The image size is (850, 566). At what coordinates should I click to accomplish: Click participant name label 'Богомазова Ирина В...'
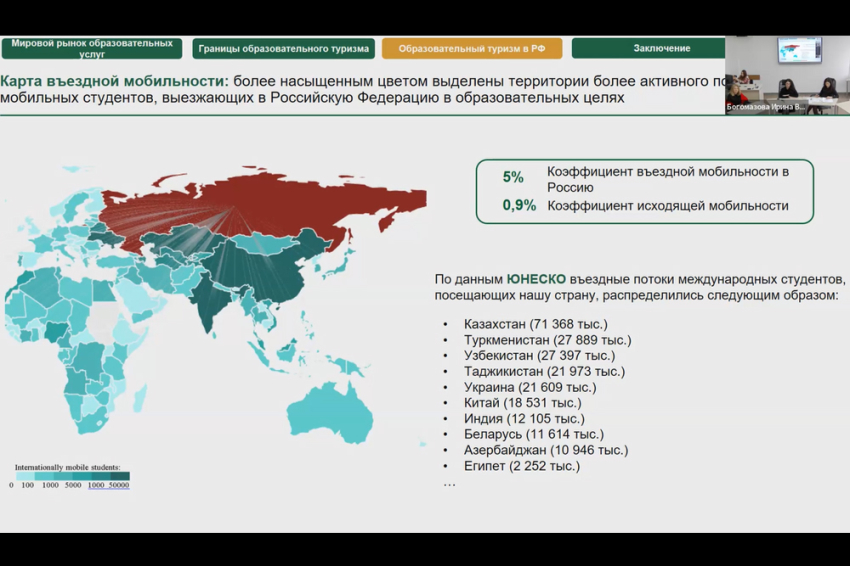click(x=765, y=107)
